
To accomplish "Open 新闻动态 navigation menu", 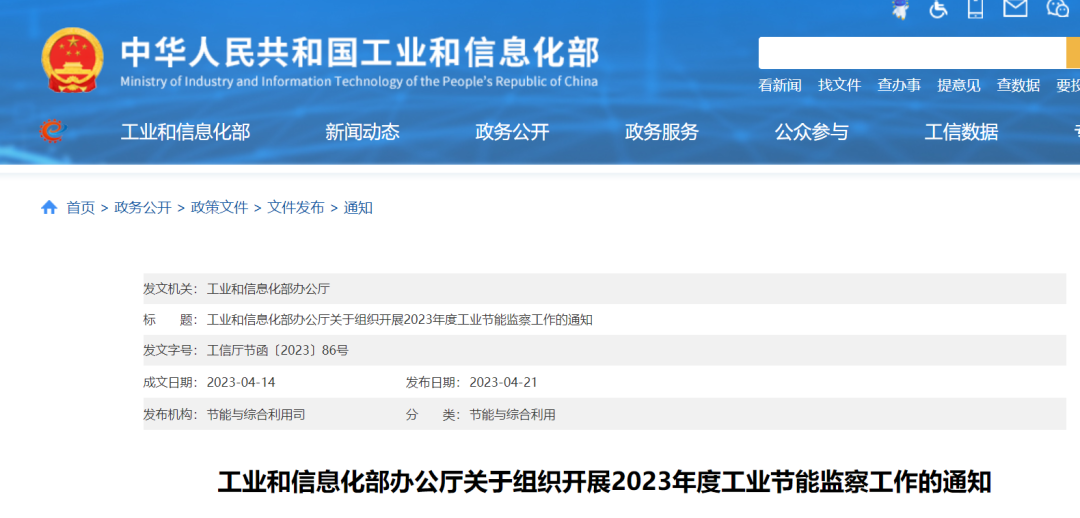I will [362, 132].
